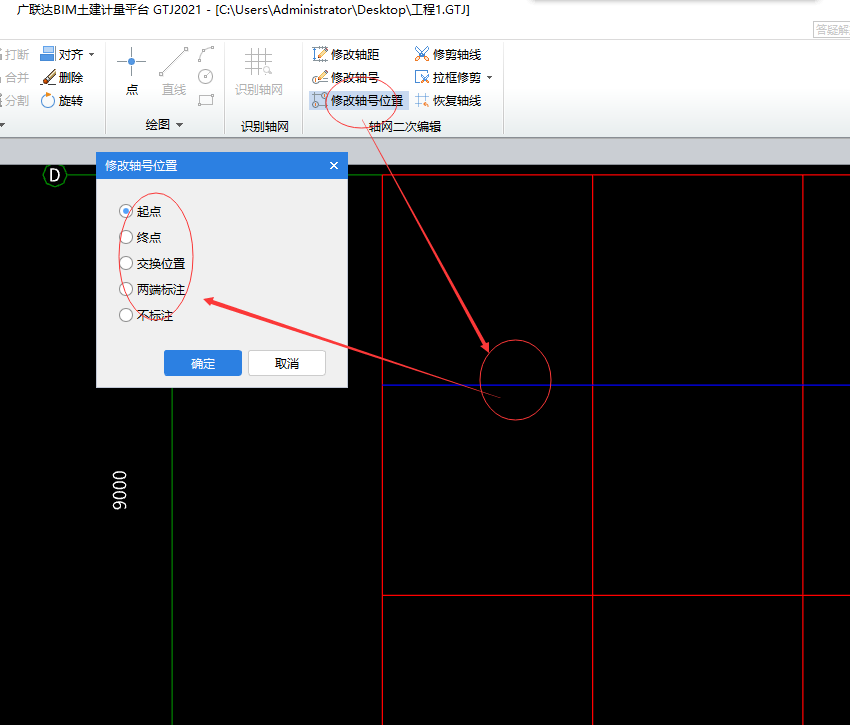Select the circle drawing tool icon
The image size is (850, 725).
(x=205, y=76)
